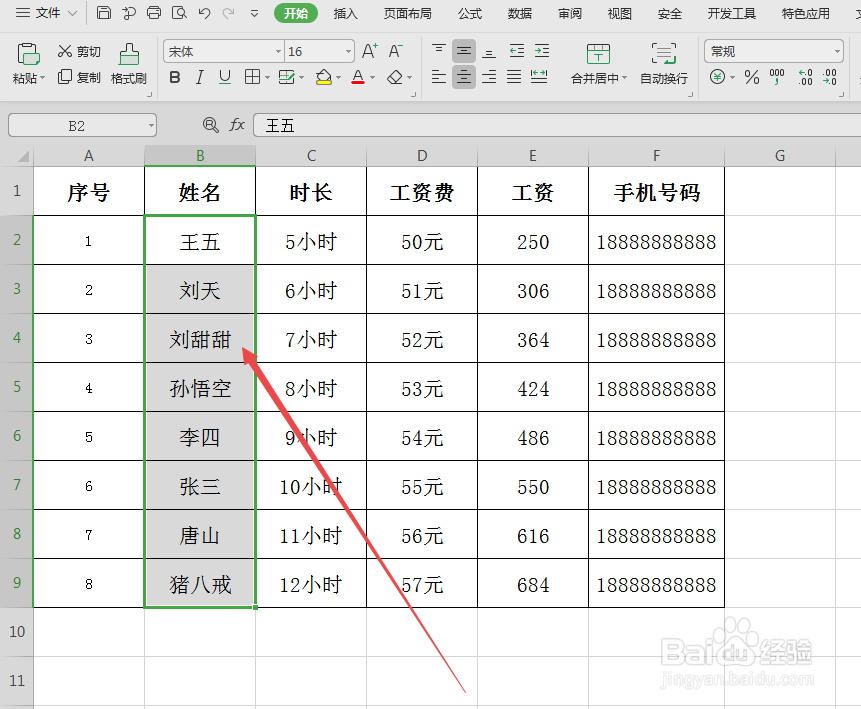Click increase decimal places icon
This screenshot has height=709, width=861.
click(805, 77)
